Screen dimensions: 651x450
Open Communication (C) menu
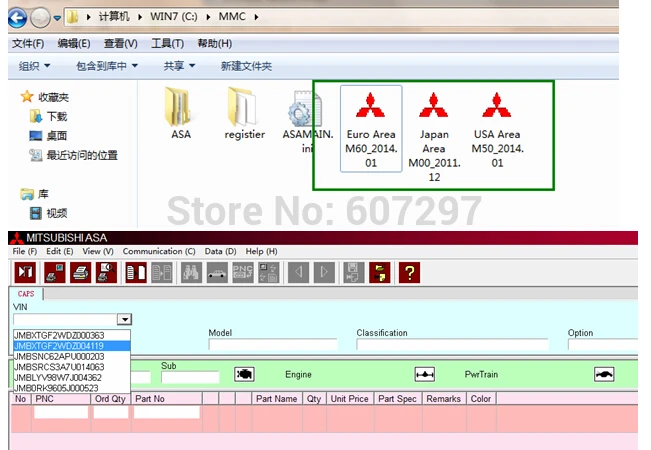tap(159, 251)
